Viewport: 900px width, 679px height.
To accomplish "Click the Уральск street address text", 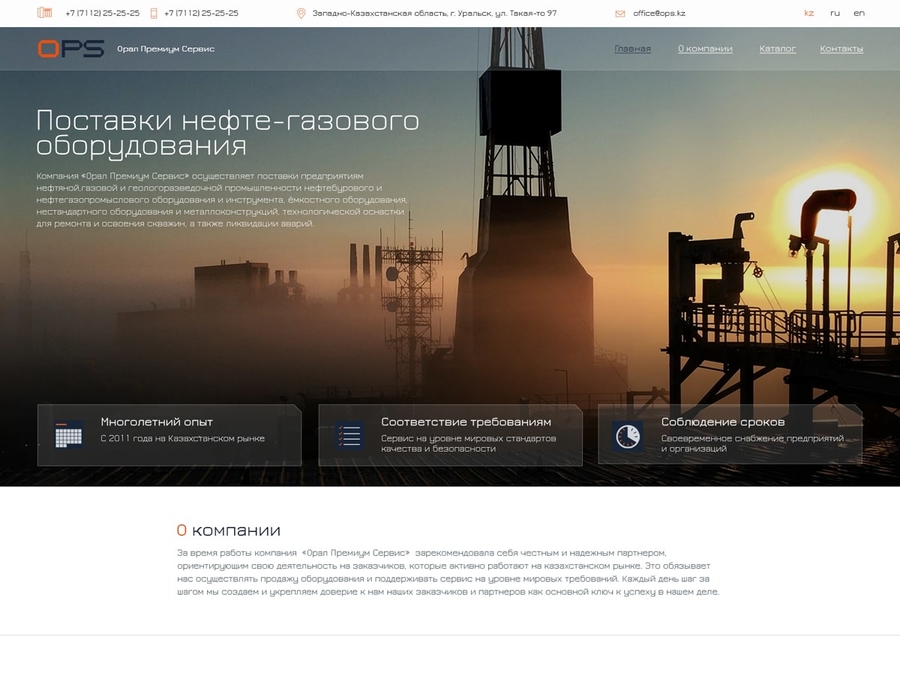I will pyautogui.click(x=434, y=13).
